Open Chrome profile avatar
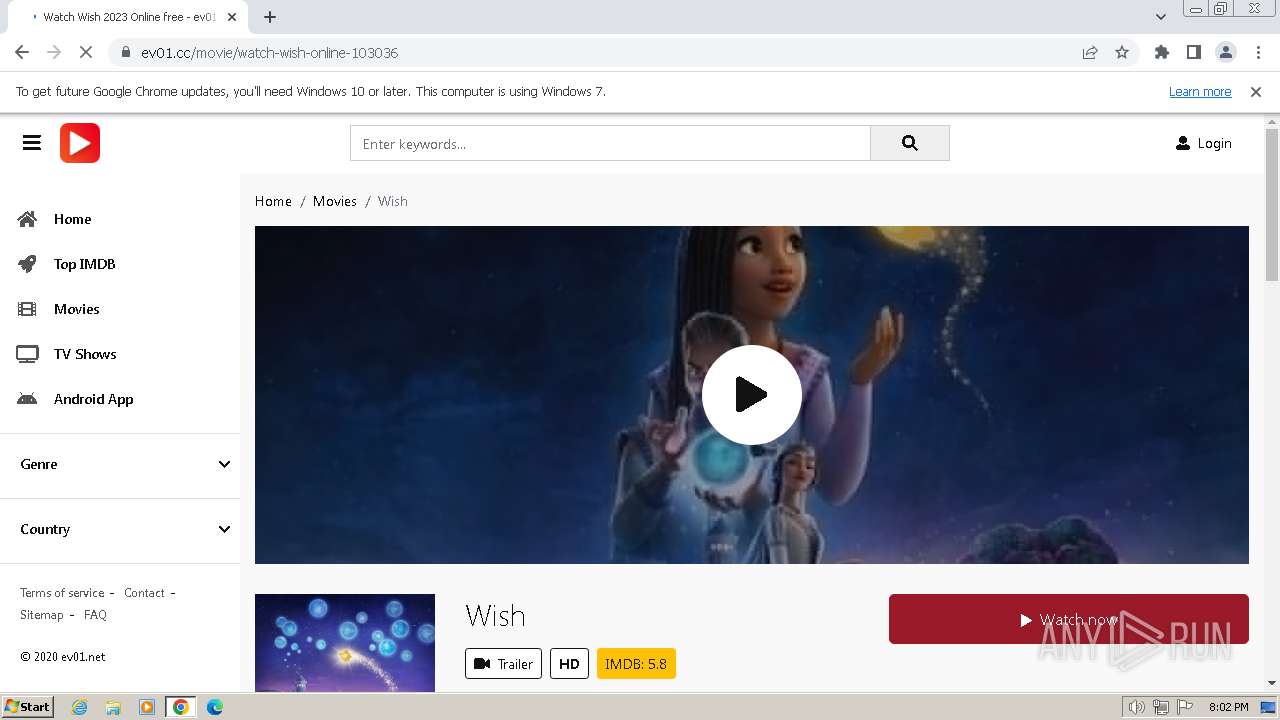This screenshot has width=1280, height=720. pyautogui.click(x=1226, y=53)
